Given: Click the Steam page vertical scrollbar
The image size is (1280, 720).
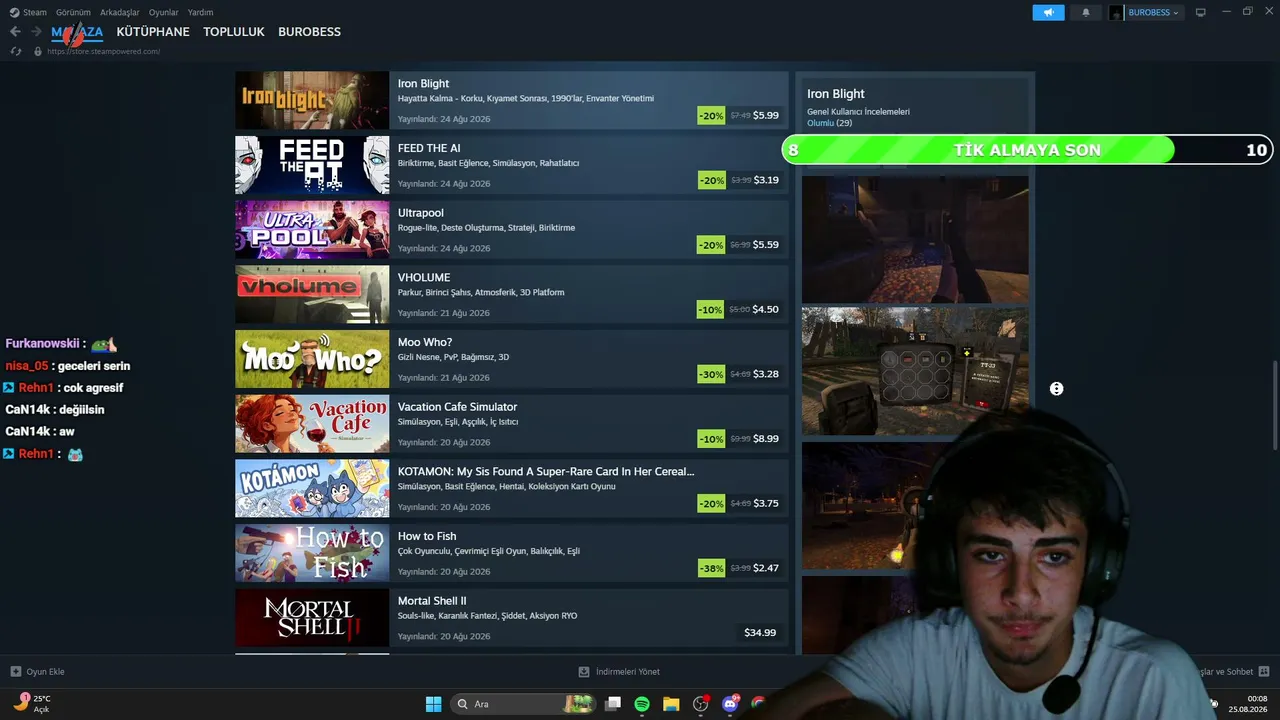Looking at the screenshot, I should pyautogui.click(x=1274, y=405).
